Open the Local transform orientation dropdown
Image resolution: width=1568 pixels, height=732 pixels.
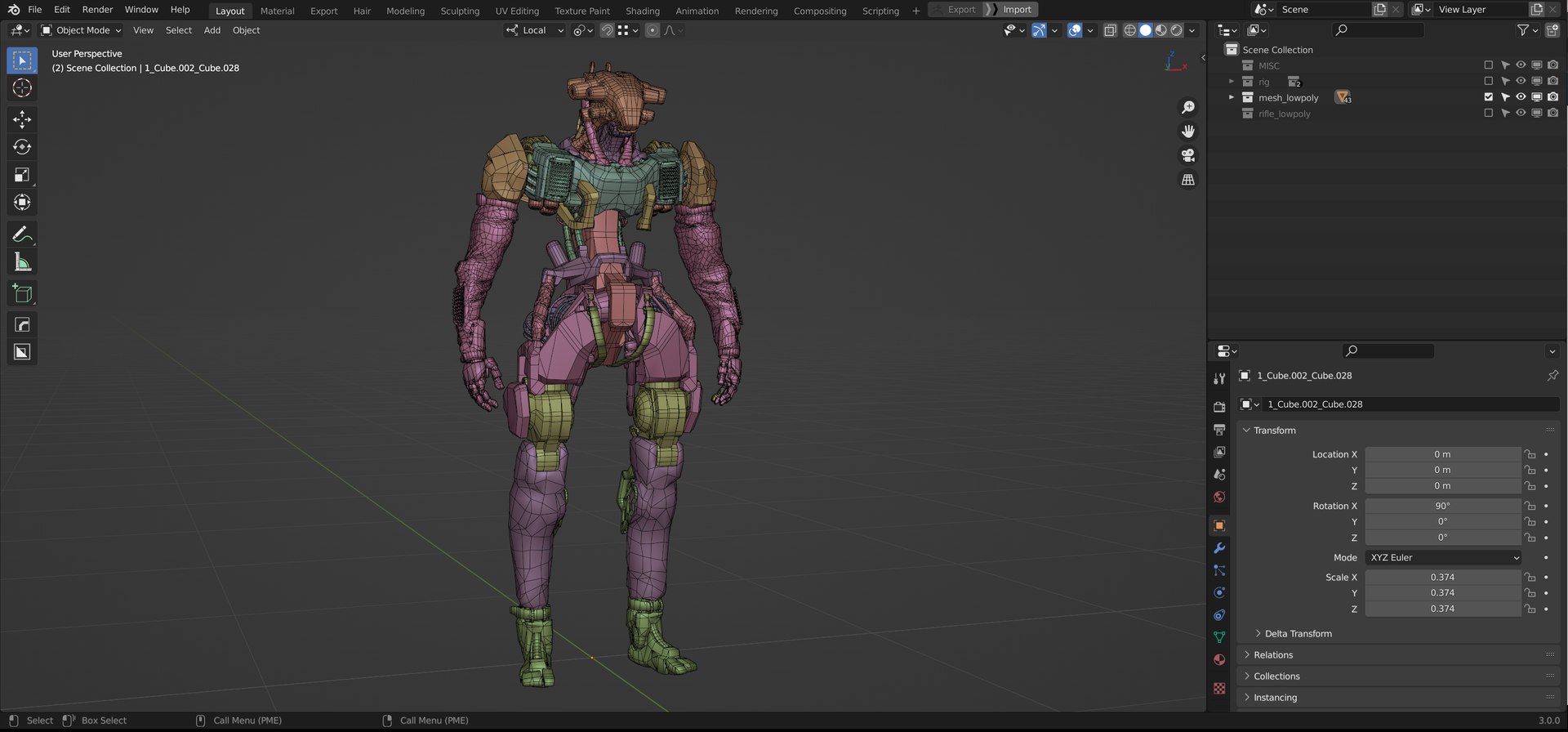[535, 30]
